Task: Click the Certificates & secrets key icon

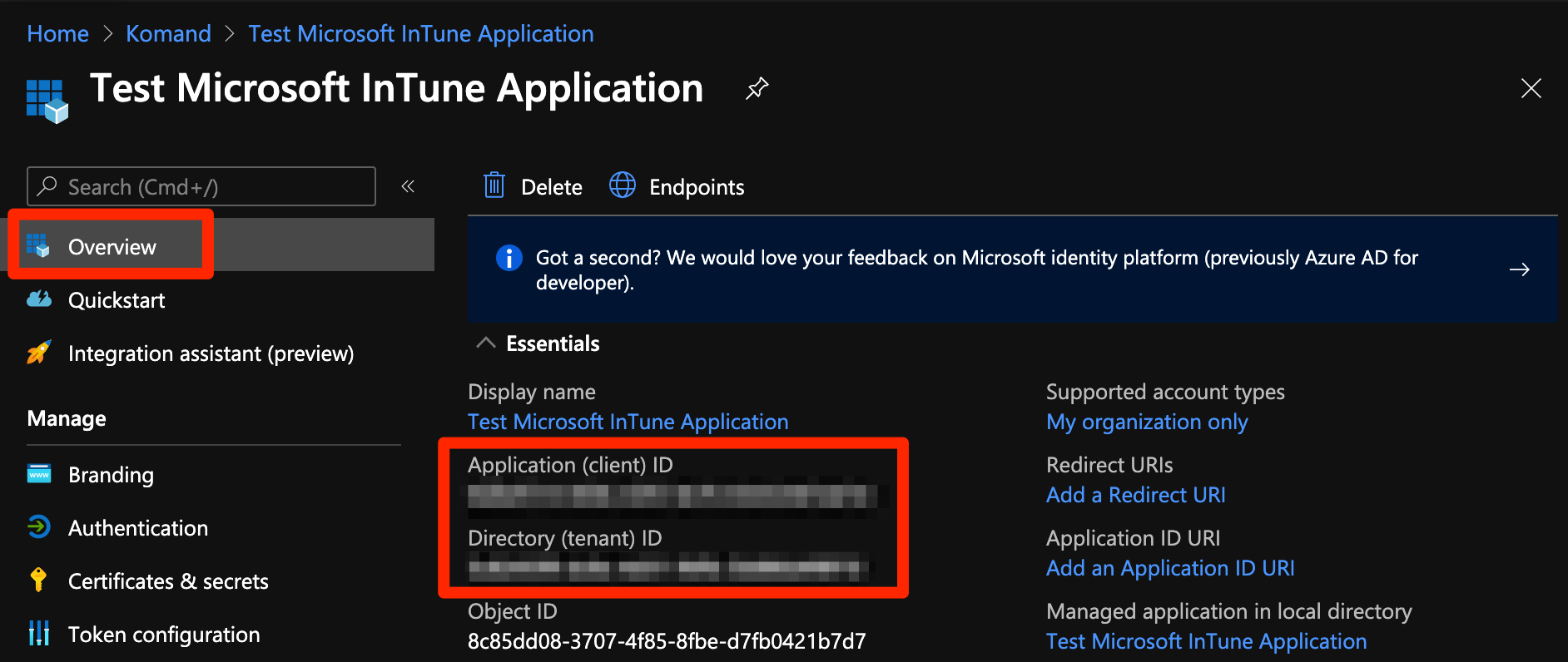Action: click(38, 580)
